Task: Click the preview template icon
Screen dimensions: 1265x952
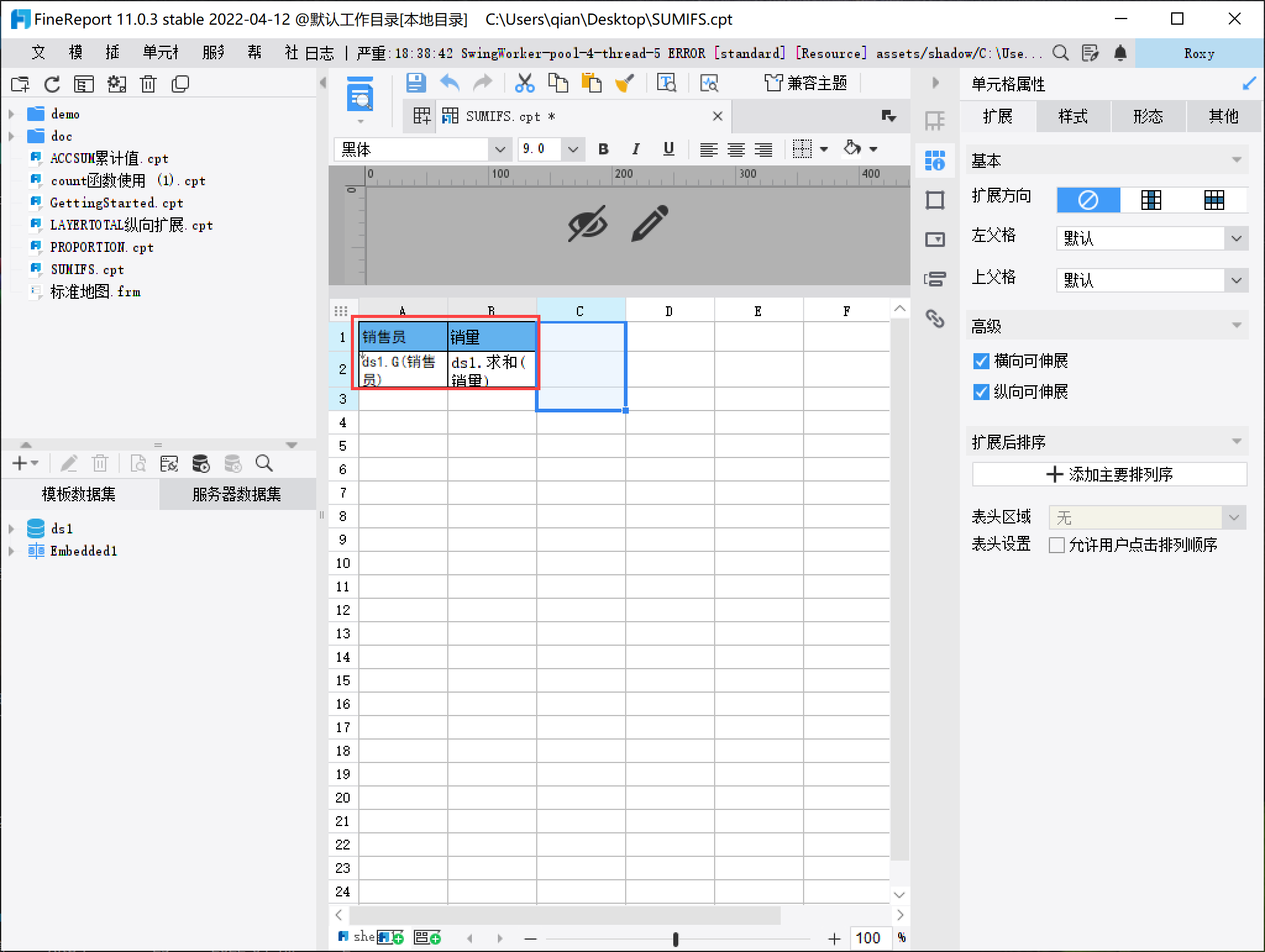Action: pos(360,95)
